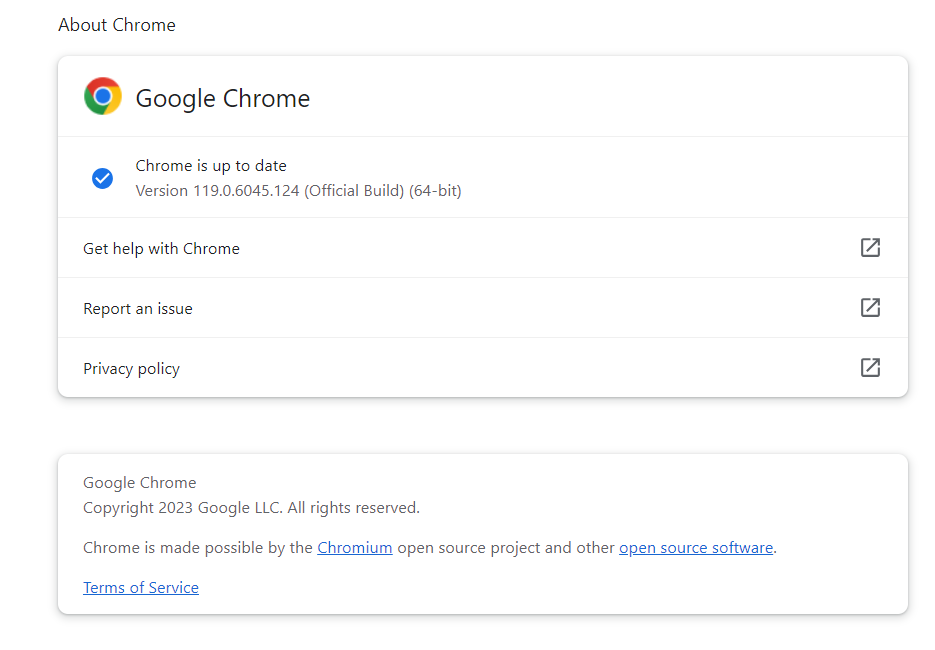Click external link icon beside Get help
Image resolution: width=935 pixels, height=650 pixels.
click(870, 248)
